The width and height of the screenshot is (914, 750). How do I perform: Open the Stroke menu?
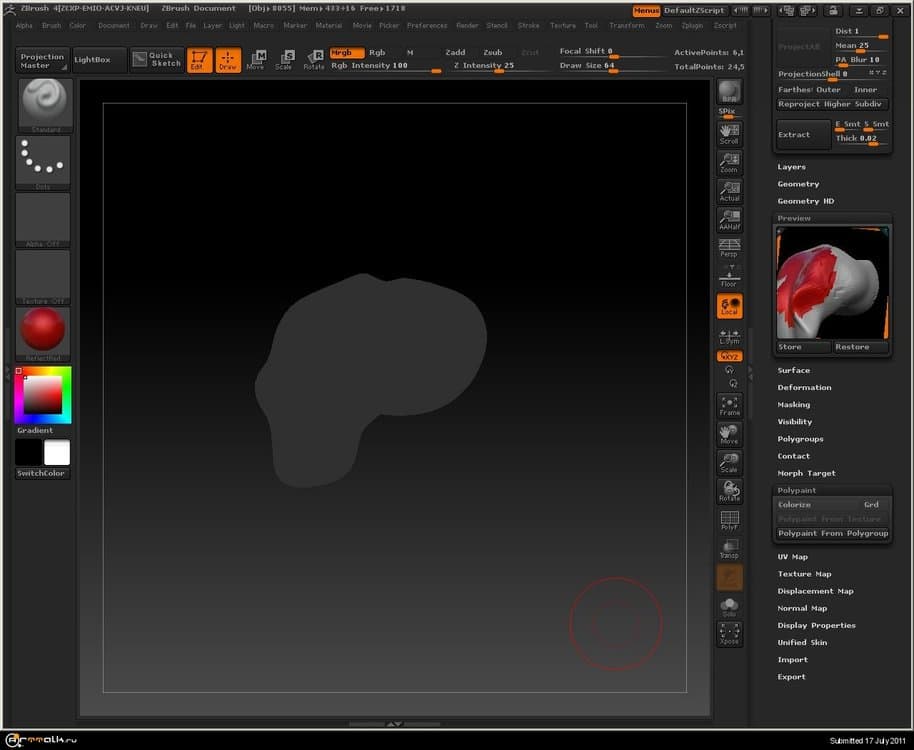click(x=528, y=25)
